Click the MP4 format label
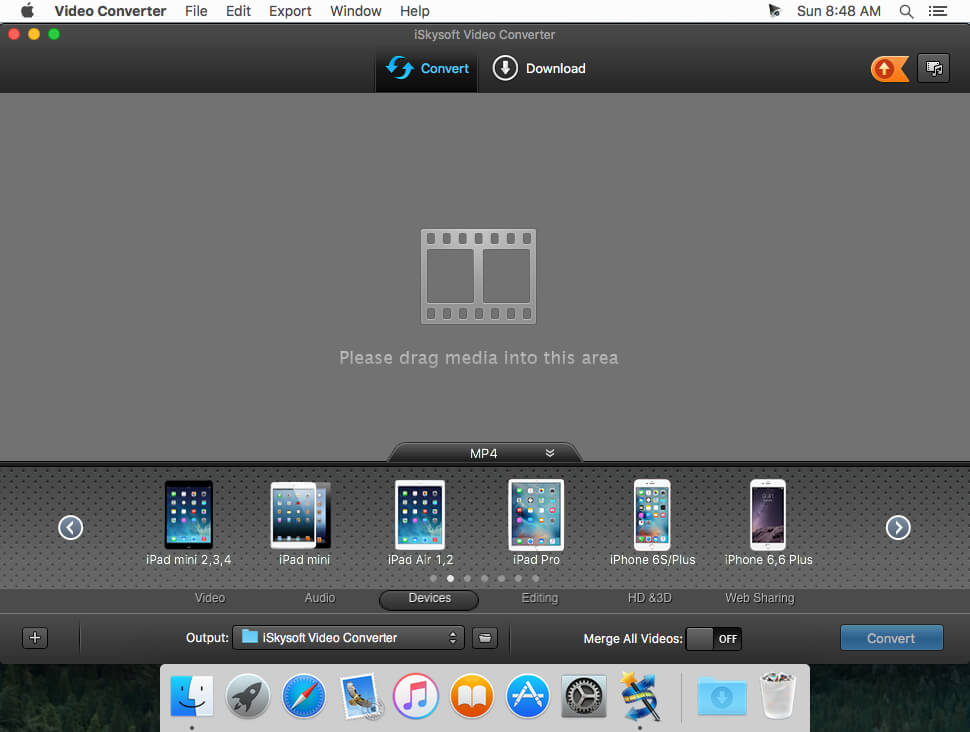 [483, 454]
